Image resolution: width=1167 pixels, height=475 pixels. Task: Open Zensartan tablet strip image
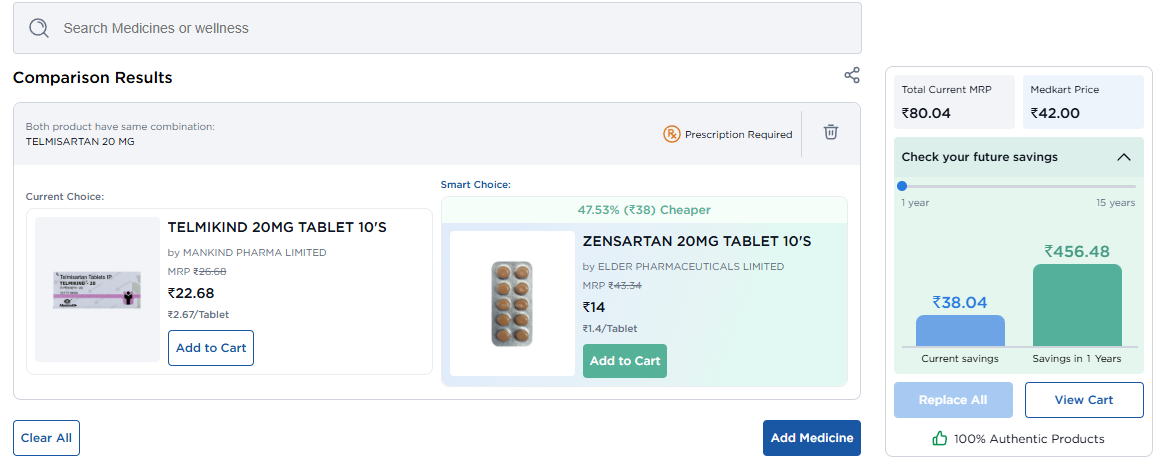tap(512, 303)
